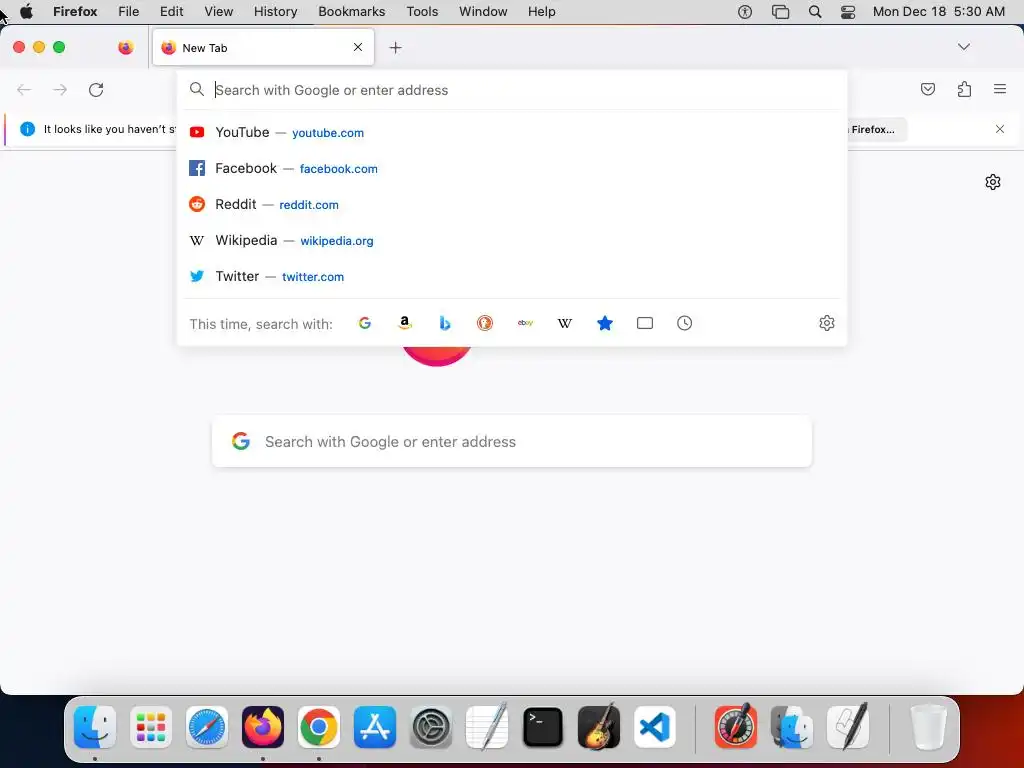
Task: Go forward using the forward arrow
Action: [x=60, y=89]
